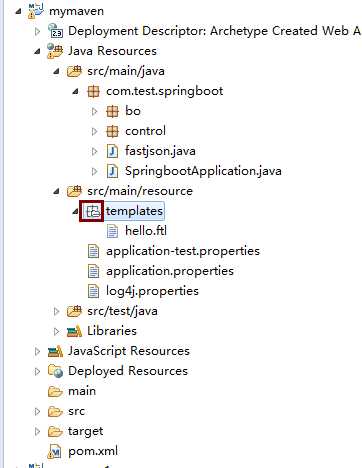Collapse the mymaven project node
The width and height of the screenshot is (362, 468).
coord(18,11)
